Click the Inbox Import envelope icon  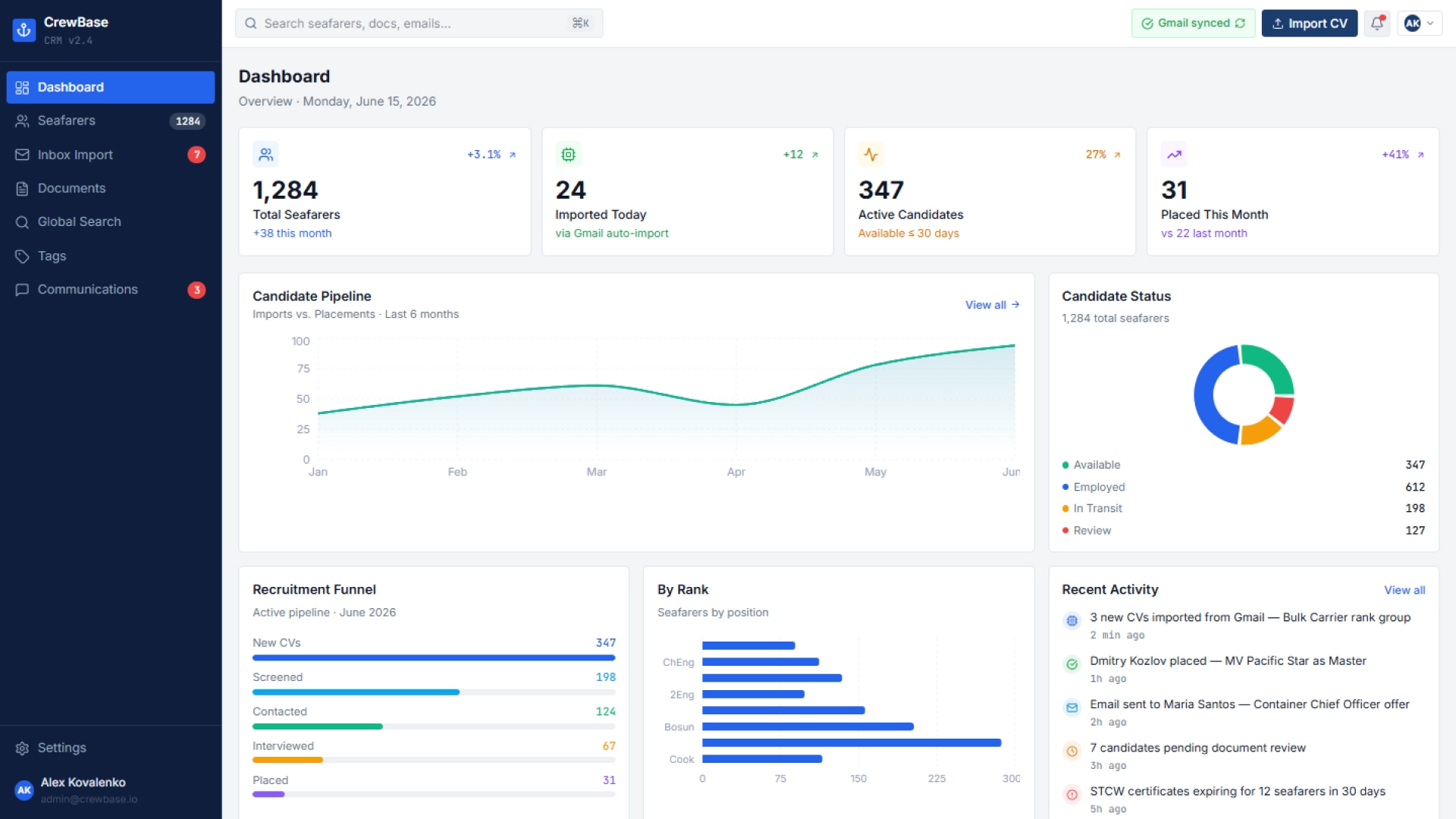pos(22,155)
